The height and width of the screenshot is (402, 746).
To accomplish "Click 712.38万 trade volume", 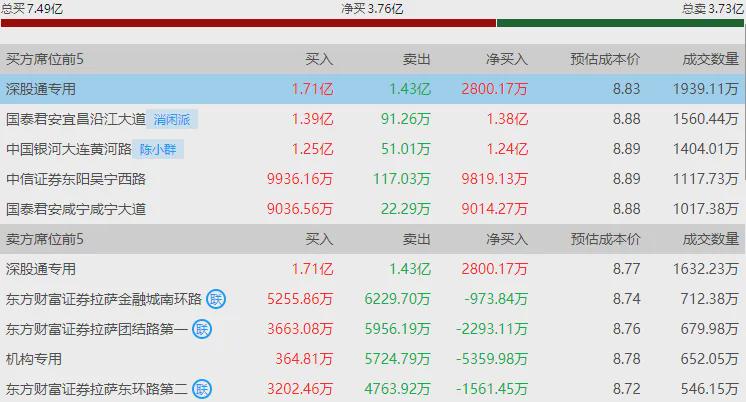I will pyautogui.click(x=710, y=299).
